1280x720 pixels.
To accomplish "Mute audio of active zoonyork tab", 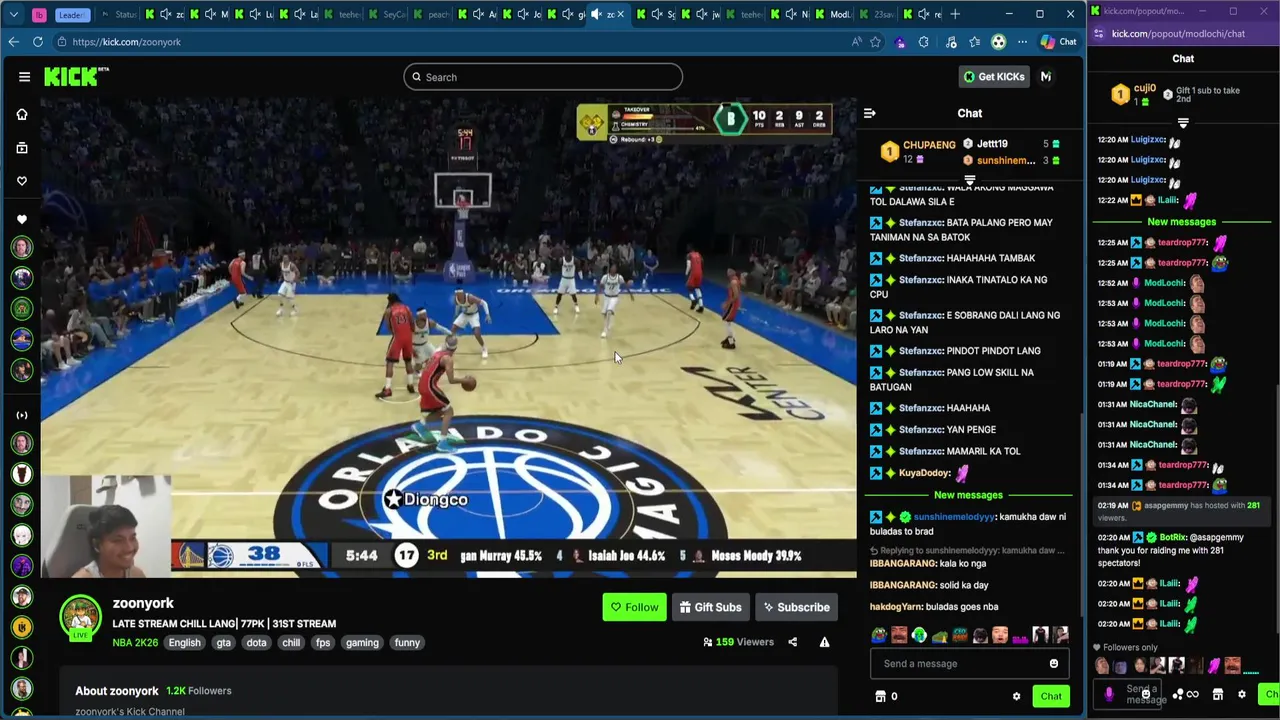I will pyautogui.click(x=597, y=14).
